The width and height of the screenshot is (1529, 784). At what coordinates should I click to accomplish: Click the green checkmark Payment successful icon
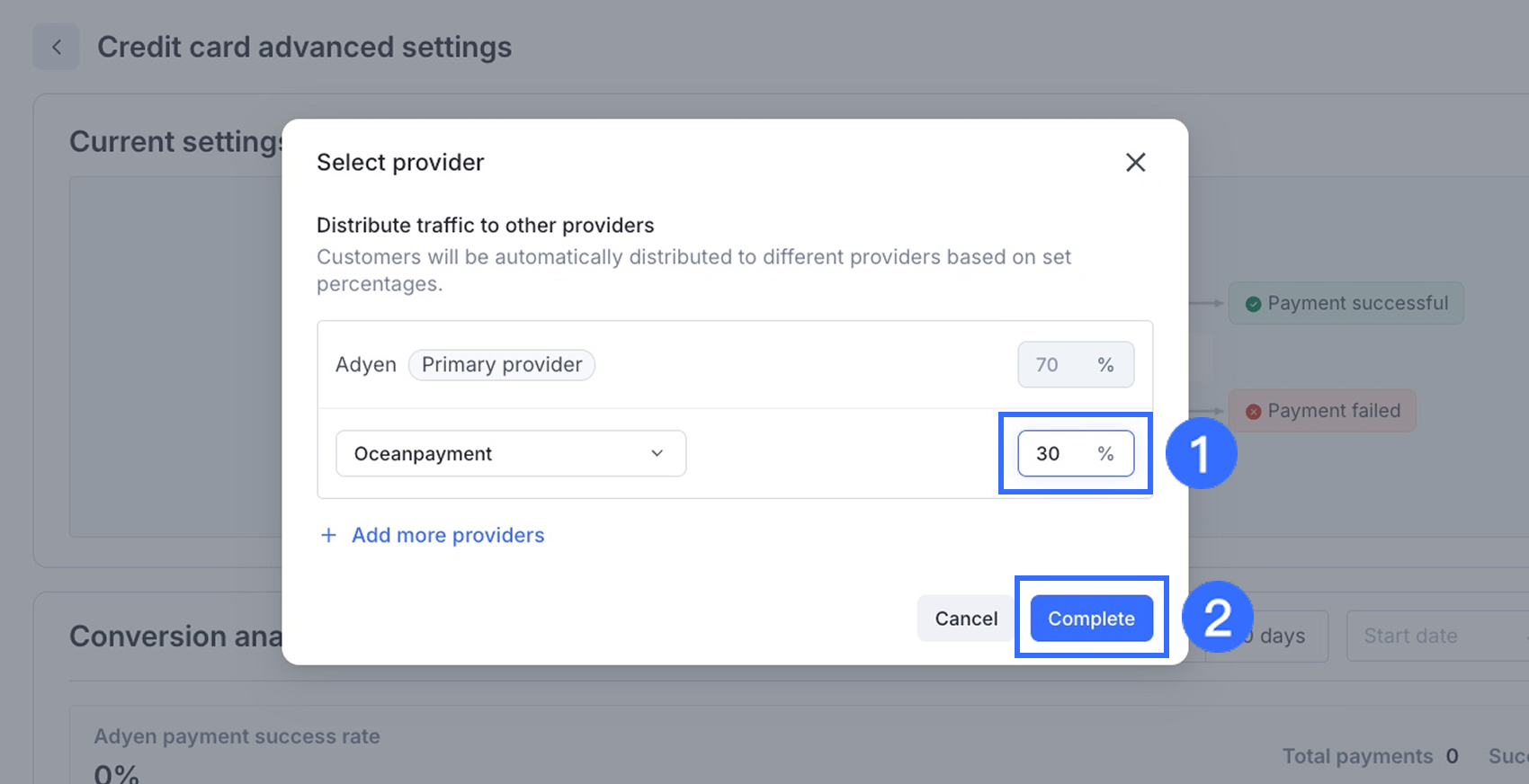[1253, 304]
